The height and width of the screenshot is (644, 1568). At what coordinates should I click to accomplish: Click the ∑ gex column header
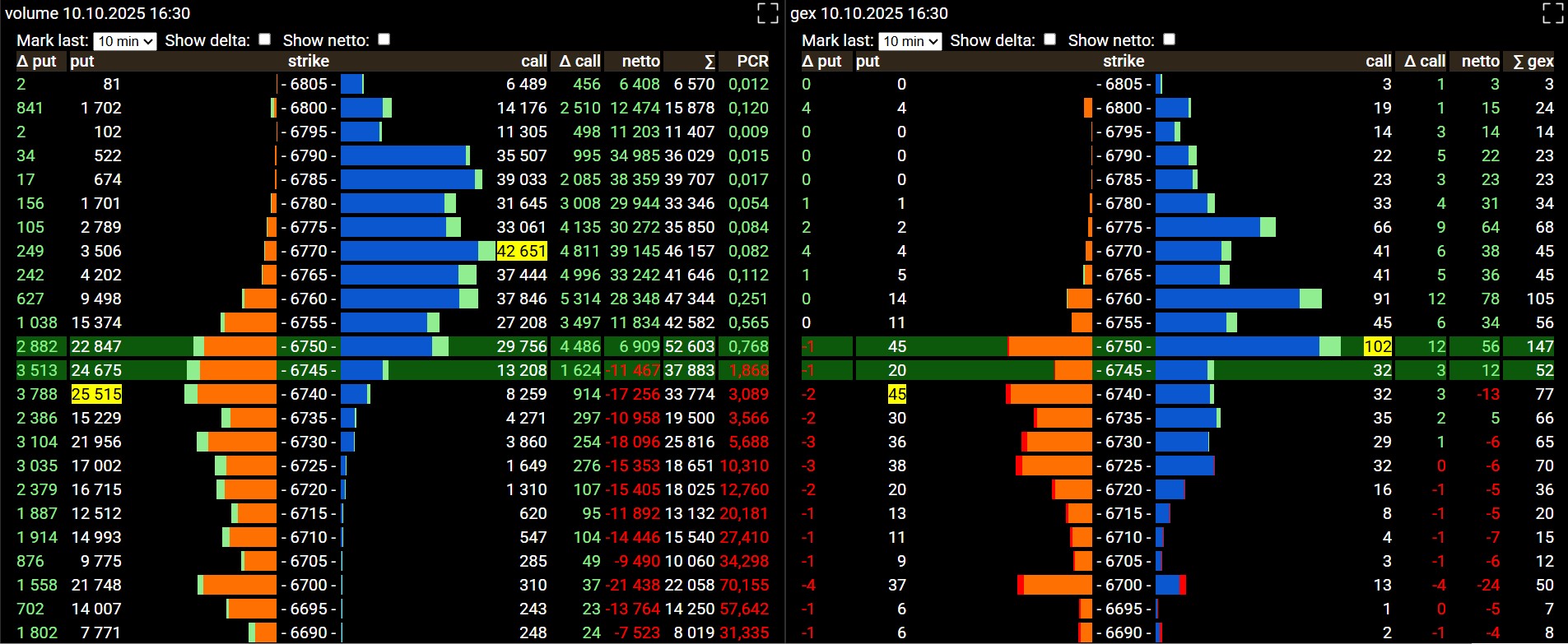[1533, 61]
